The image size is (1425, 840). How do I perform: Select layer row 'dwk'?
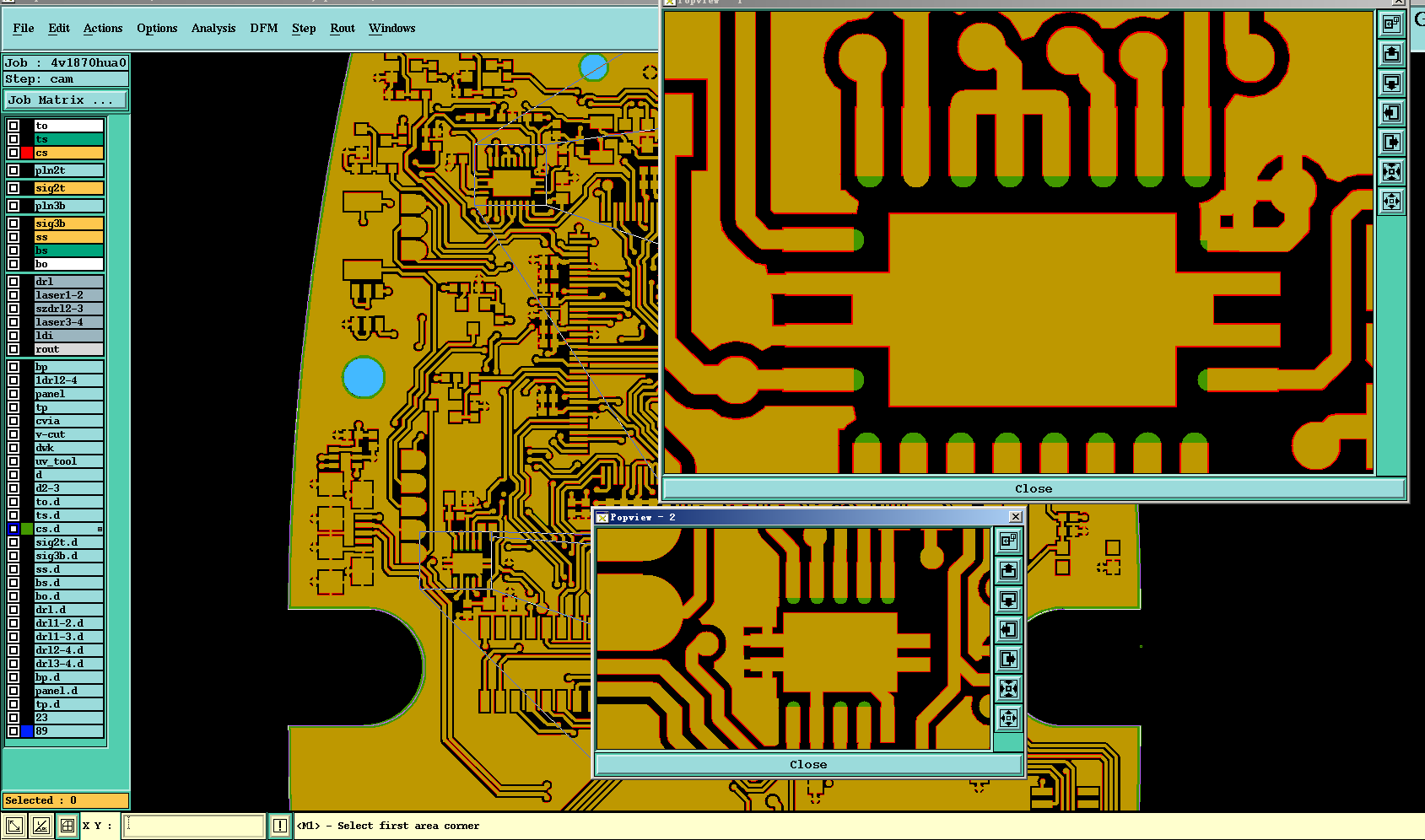pyautogui.click(x=68, y=448)
